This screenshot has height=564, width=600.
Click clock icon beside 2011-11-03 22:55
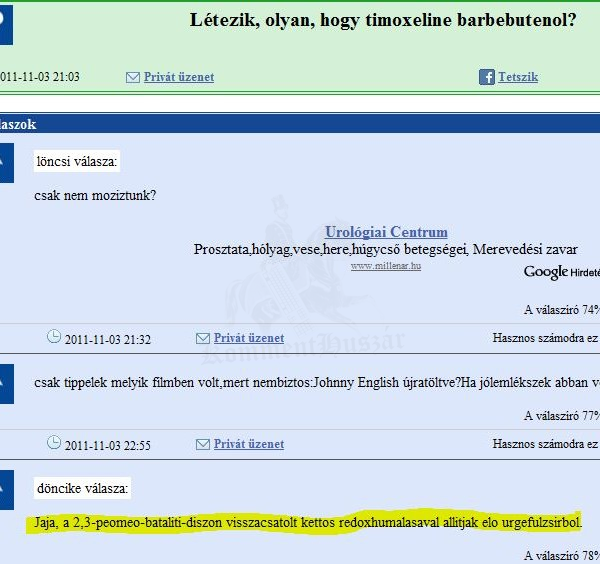(54, 443)
